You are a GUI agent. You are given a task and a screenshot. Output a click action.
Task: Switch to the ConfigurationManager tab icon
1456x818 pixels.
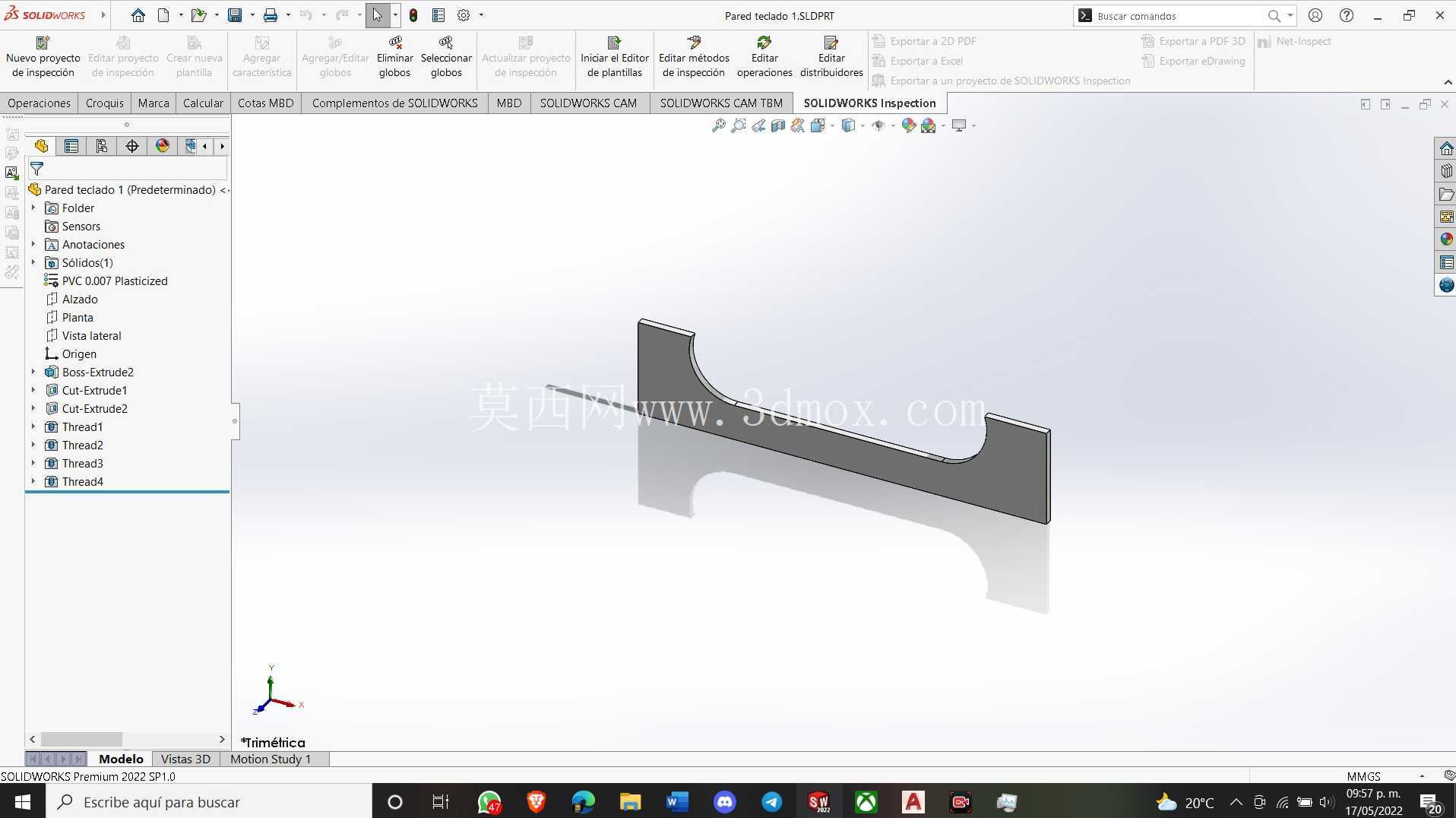click(102, 146)
